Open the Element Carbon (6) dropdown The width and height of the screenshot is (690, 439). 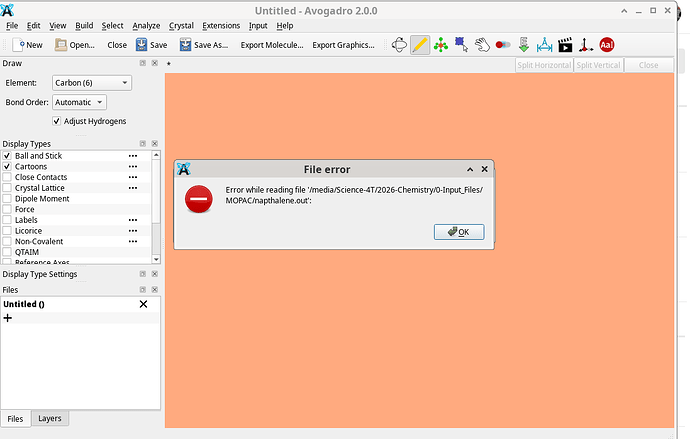pyautogui.click(x=92, y=83)
